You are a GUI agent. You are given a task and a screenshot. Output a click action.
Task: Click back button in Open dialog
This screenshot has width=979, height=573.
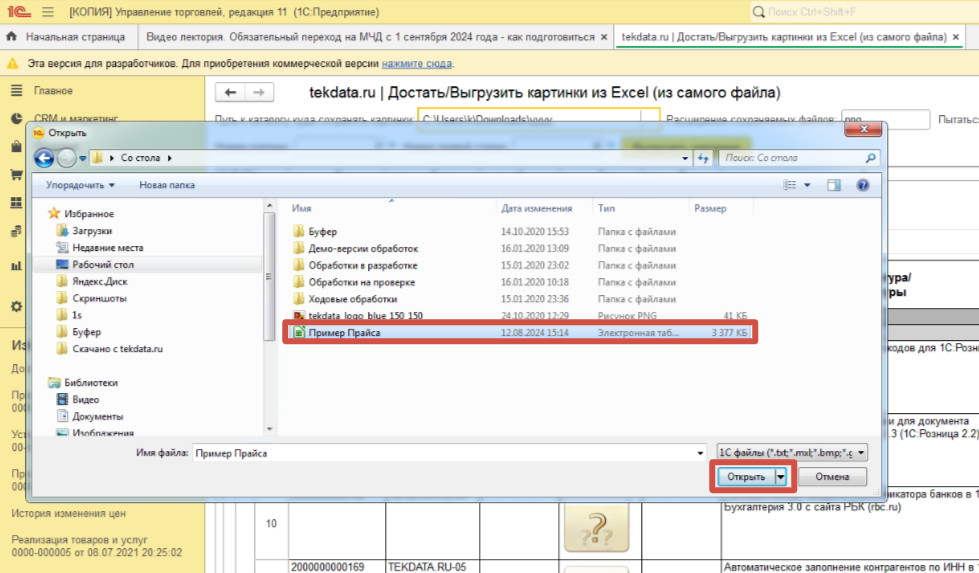(44, 158)
